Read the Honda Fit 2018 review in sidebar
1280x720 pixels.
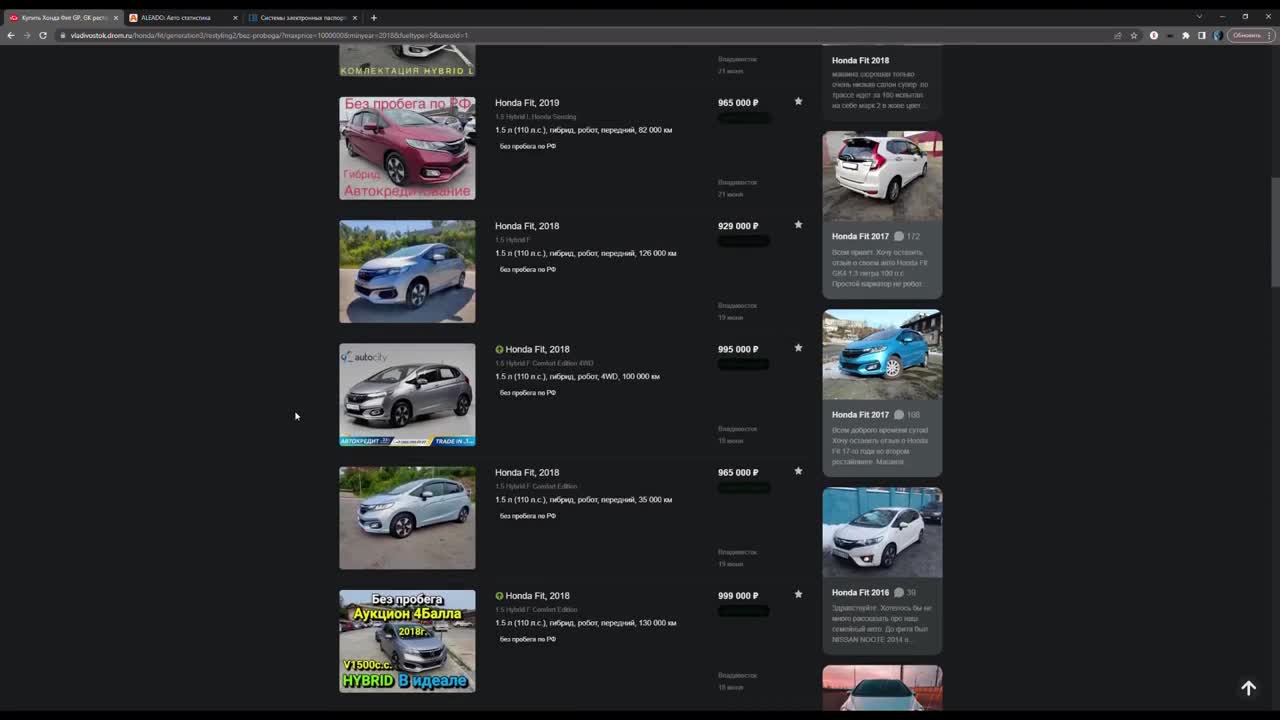tap(860, 60)
